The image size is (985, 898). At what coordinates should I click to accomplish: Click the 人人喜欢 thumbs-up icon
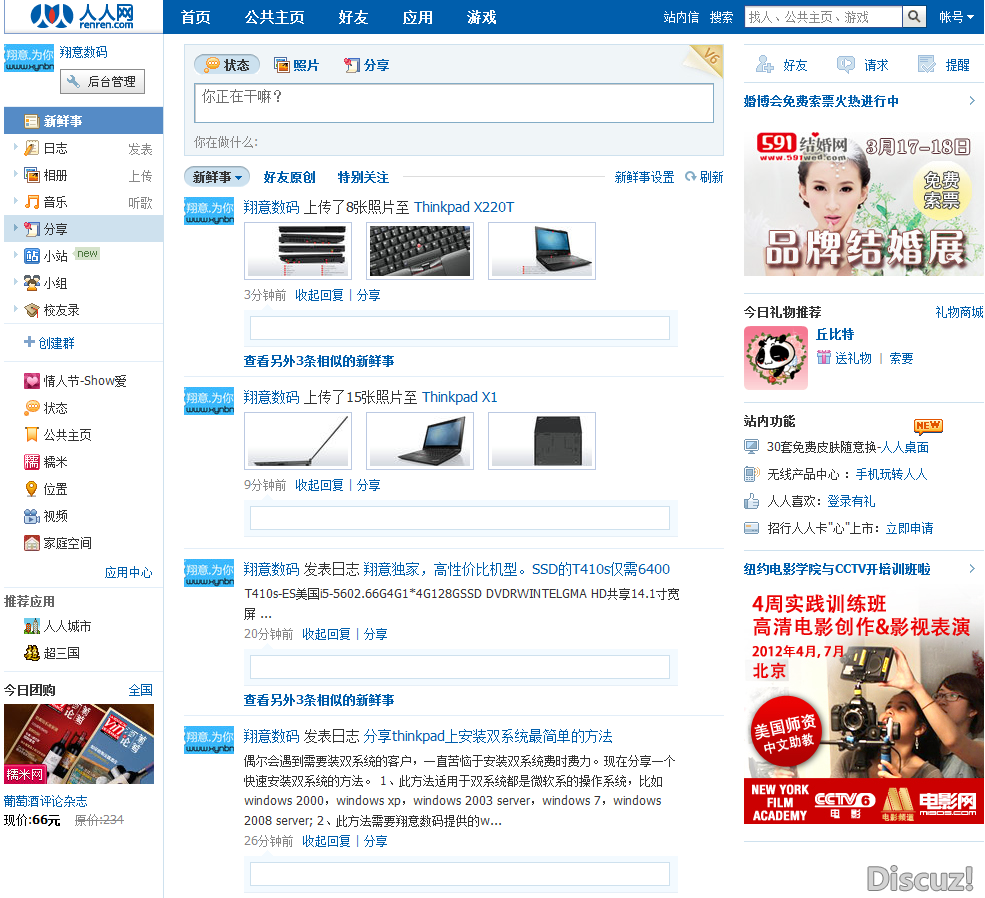click(751, 500)
